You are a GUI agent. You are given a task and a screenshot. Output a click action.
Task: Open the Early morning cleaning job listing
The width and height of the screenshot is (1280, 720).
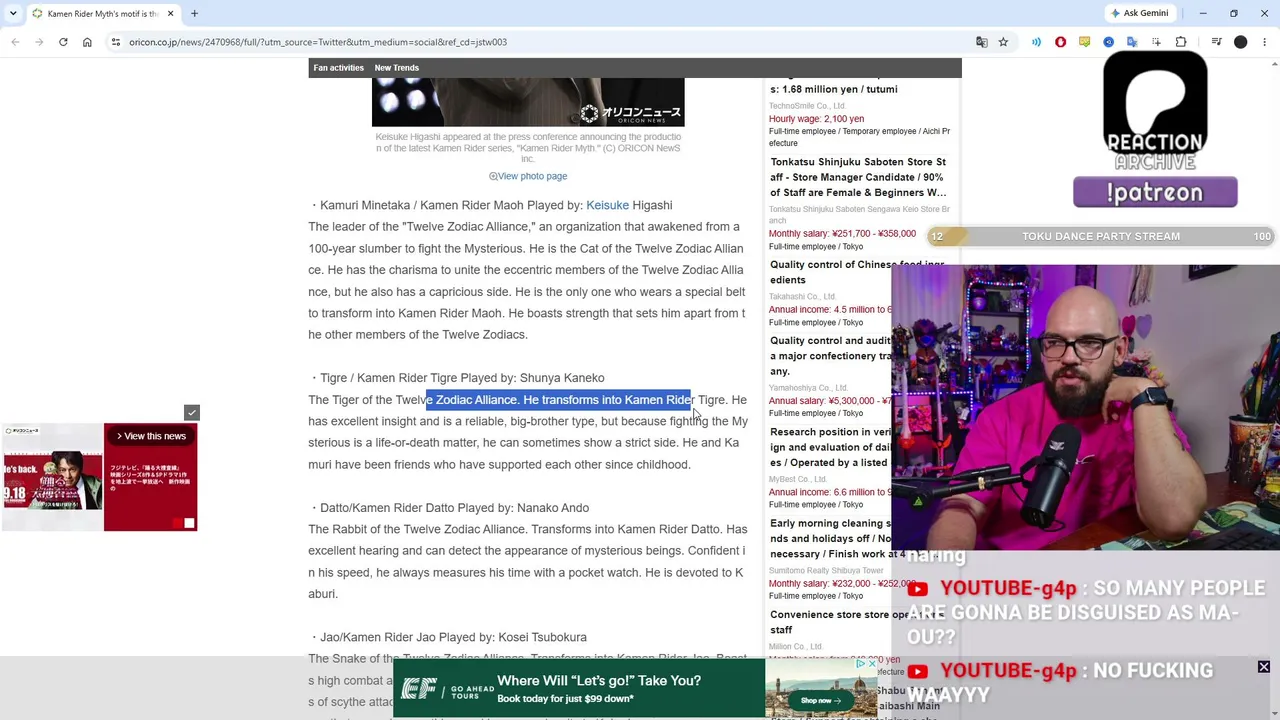pyautogui.click(x=830, y=539)
